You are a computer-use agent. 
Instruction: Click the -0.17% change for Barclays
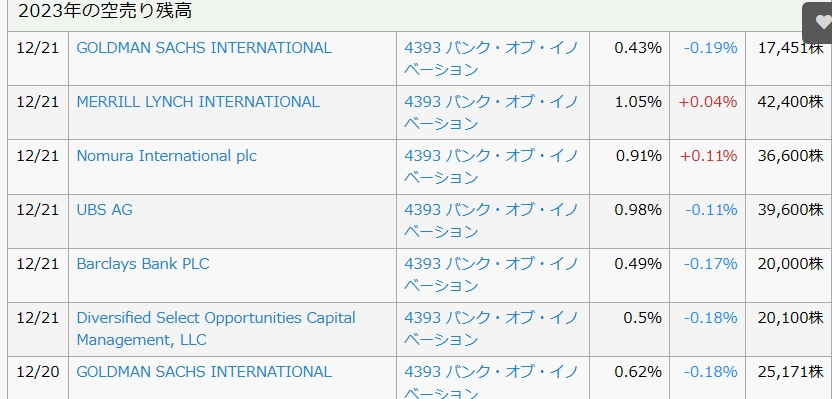tap(710, 264)
